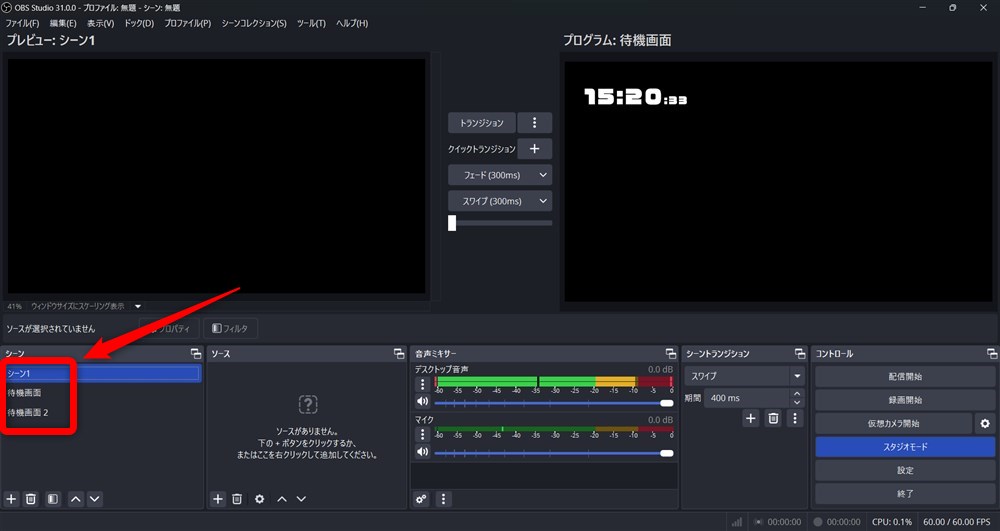The width and height of the screenshot is (1000, 531).
Task: Exit OBS with the 終了 button
Action: (905, 494)
